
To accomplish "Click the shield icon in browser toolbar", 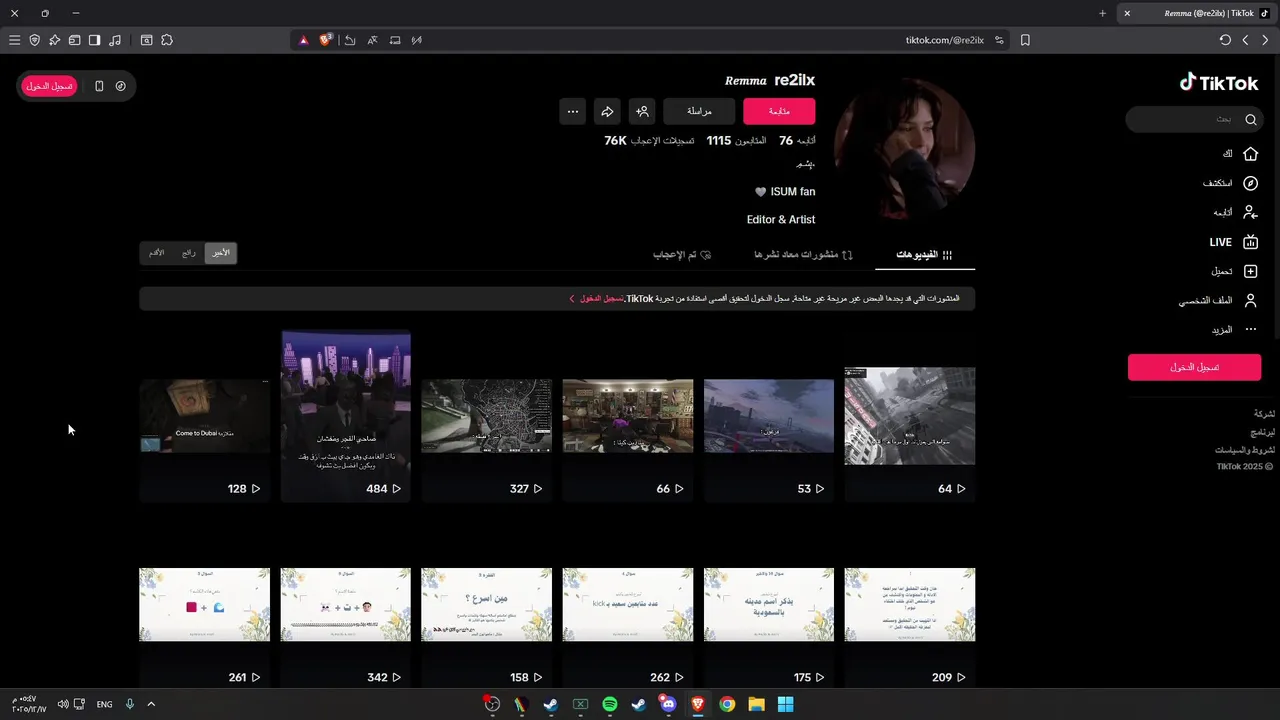I will [34, 40].
